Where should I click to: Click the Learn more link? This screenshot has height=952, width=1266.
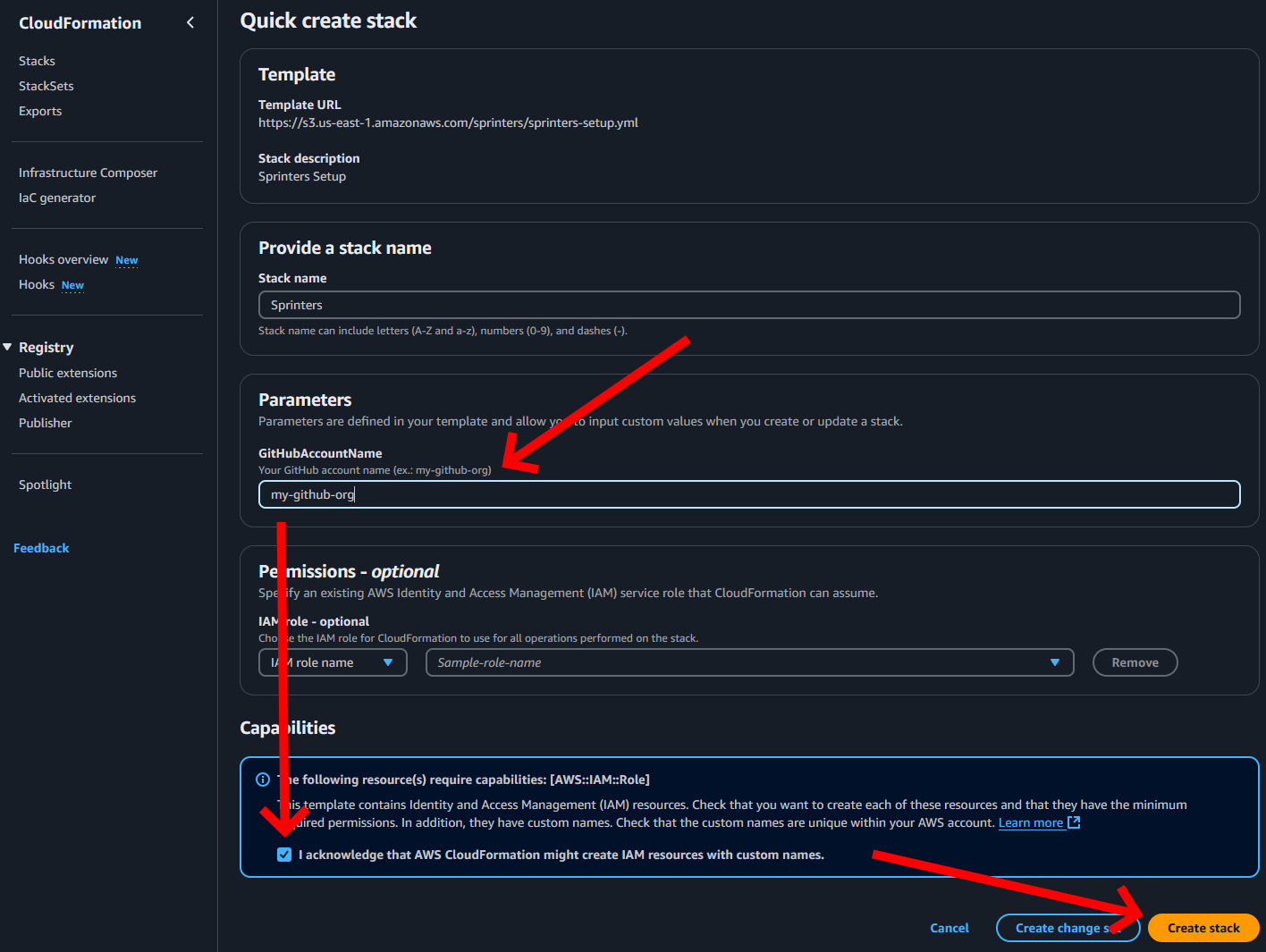(x=1031, y=822)
